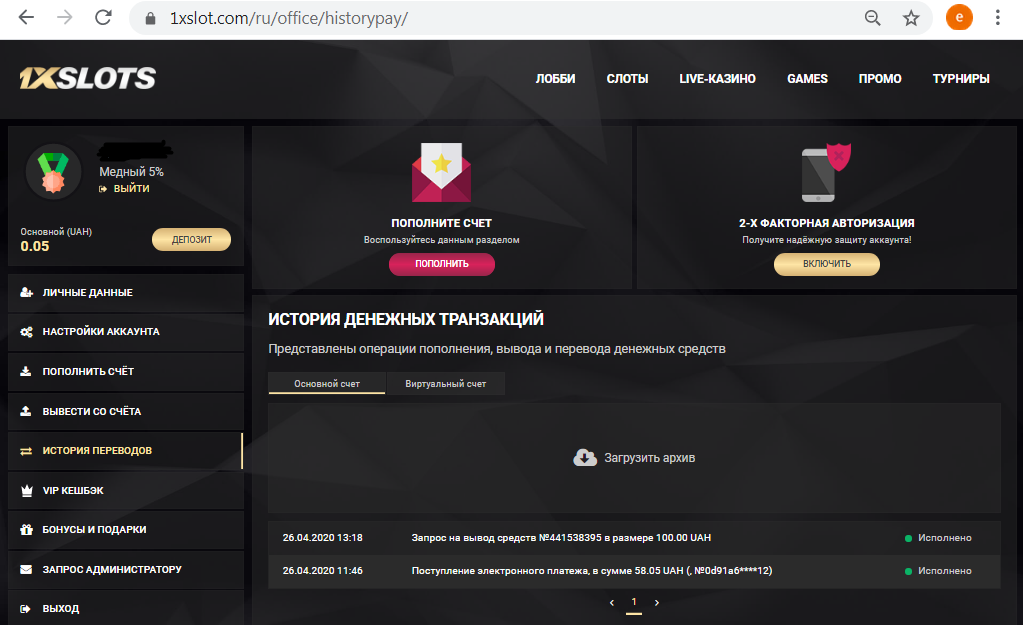This screenshot has height=625, width=1023.
Task: Click the crown icon for VIP КЕШБЭК
Action: 26,491
